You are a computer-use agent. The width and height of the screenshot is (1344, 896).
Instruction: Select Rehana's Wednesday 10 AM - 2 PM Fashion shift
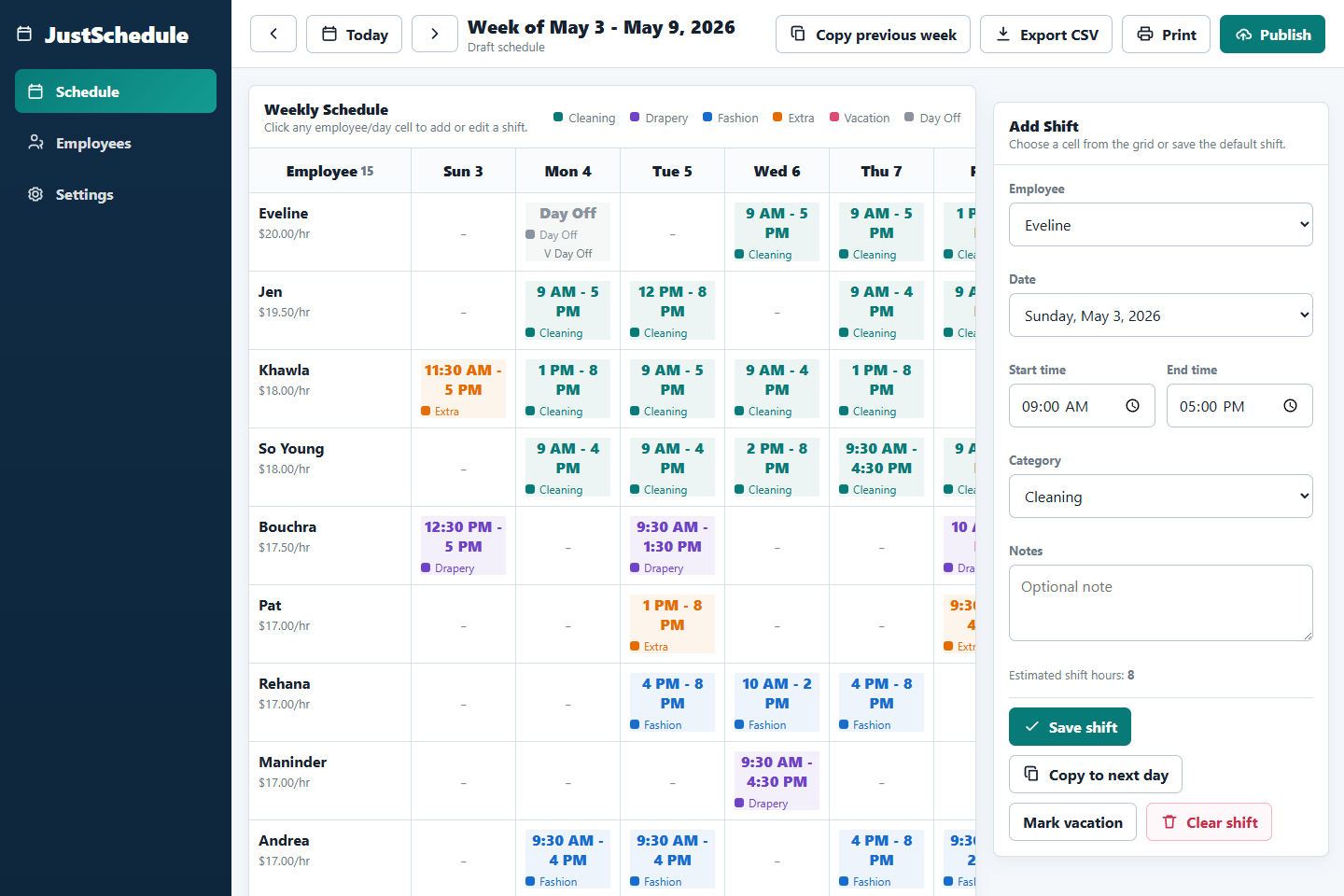(777, 703)
